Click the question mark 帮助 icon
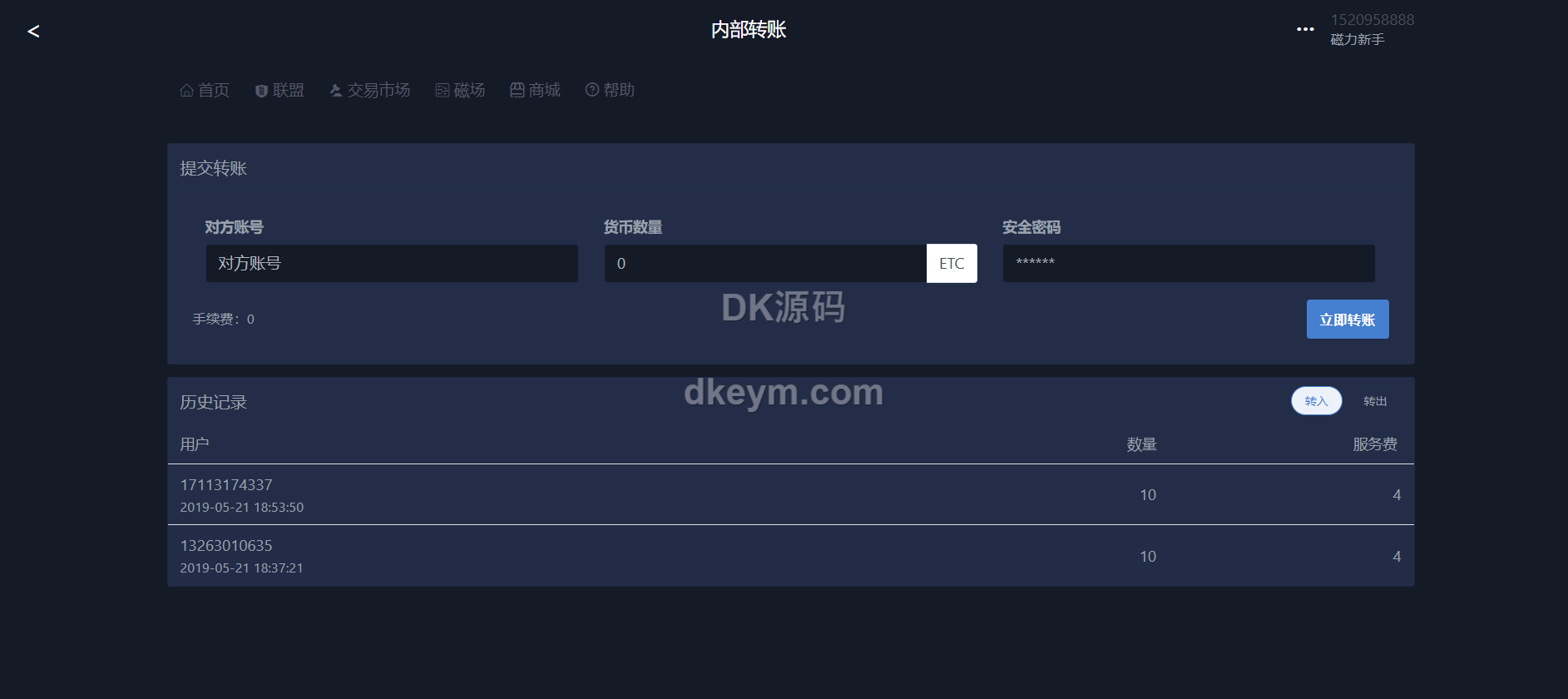Screen dimensions: 1568x699 [x=592, y=89]
